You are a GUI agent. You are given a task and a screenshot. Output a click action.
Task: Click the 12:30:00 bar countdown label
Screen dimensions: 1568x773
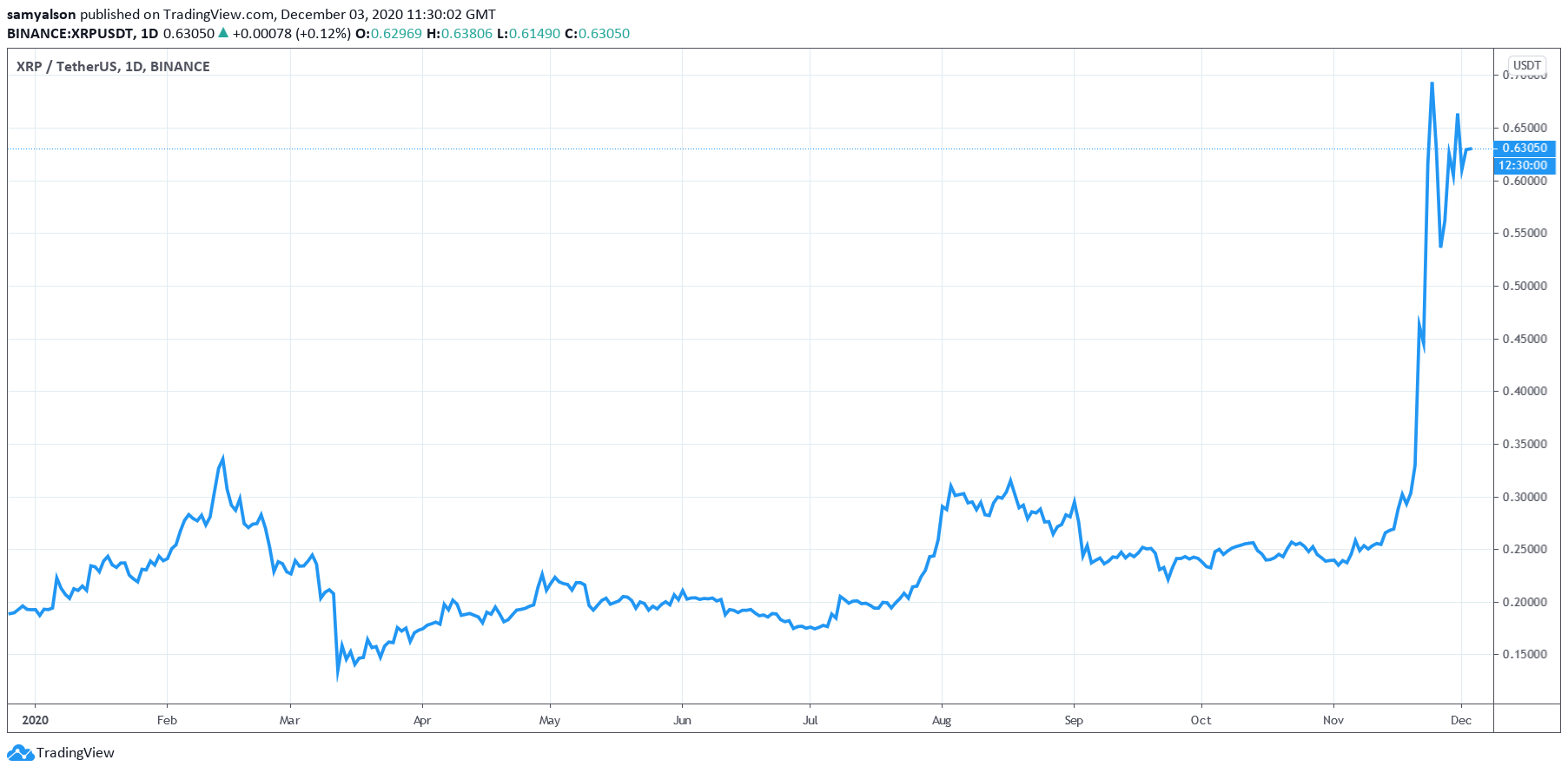(x=1523, y=165)
